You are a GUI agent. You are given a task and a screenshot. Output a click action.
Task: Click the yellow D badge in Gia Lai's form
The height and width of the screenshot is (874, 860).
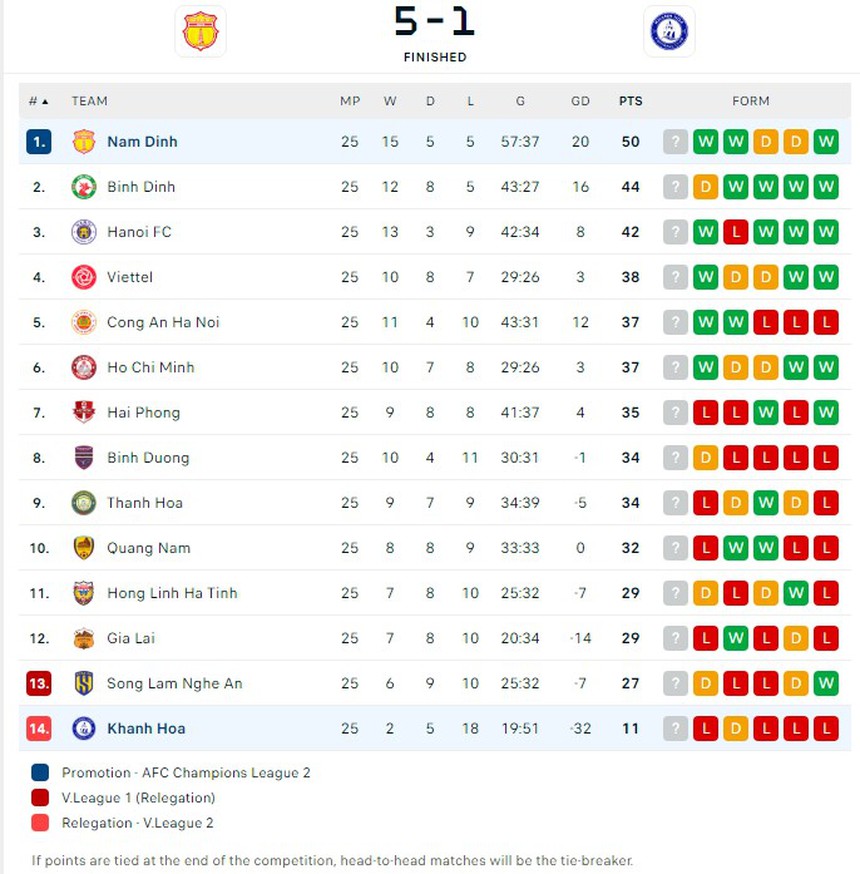[796, 638]
